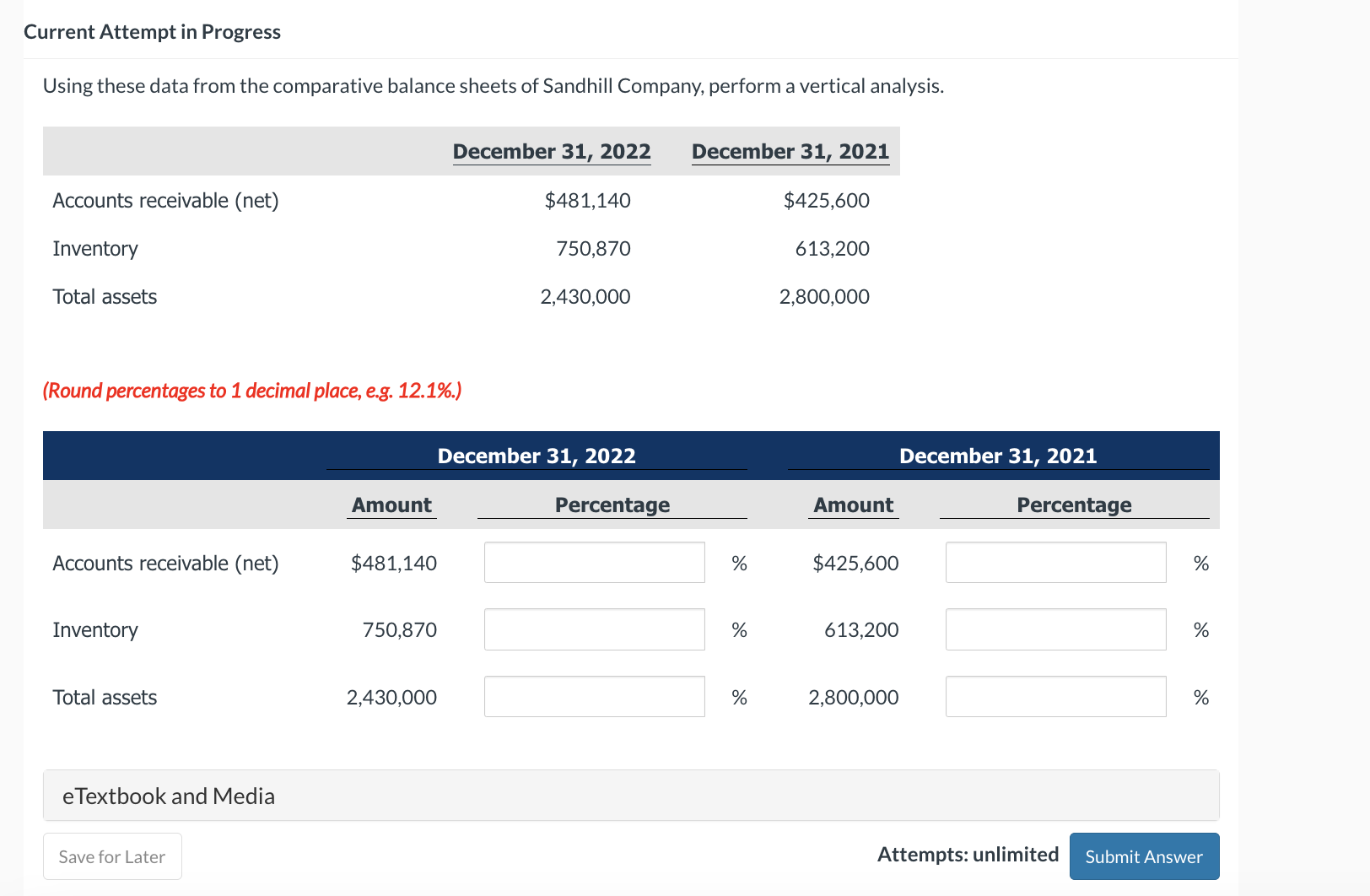The width and height of the screenshot is (1370, 896).
Task: Click the Inventory 2021 percentage field
Action: tap(1055, 629)
